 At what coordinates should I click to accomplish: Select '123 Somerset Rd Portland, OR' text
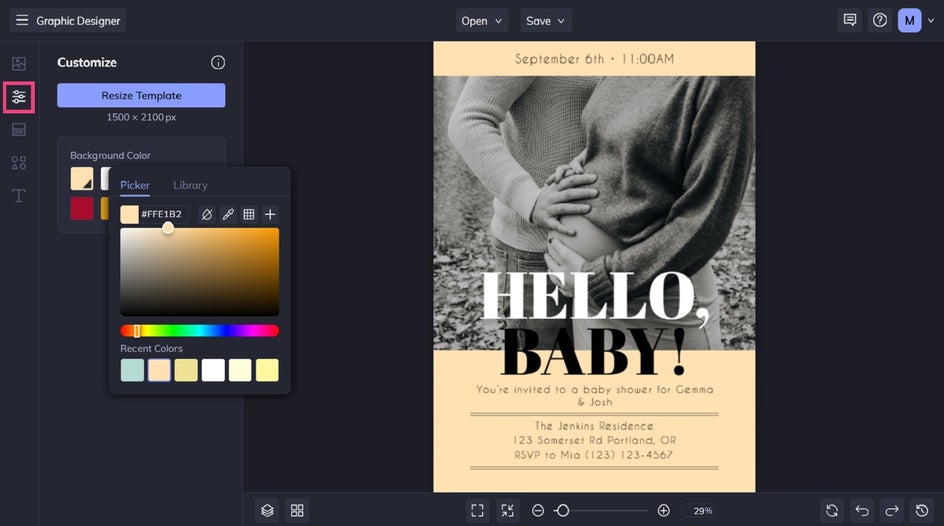[595, 440]
